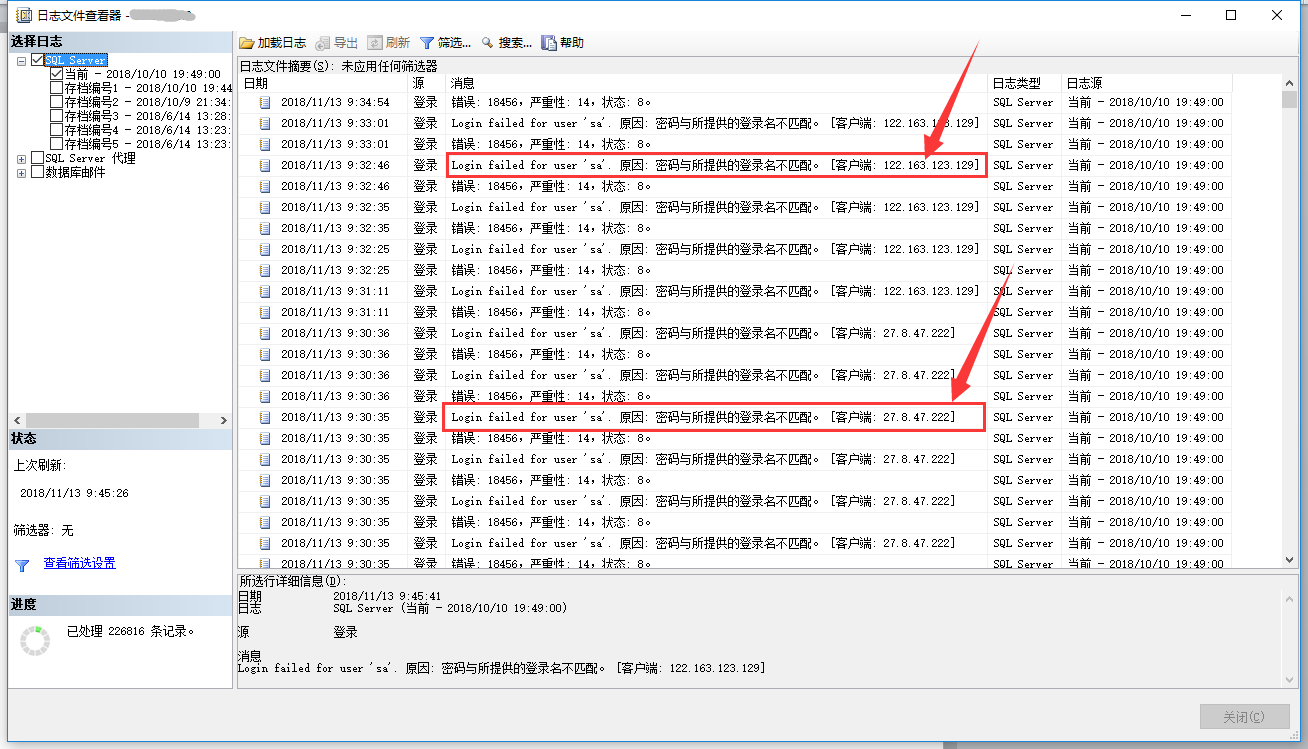The width and height of the screenshot is (1308, 749).
Task: Click the details pane scrollbar up arrow
Action: pos(1290,598)
